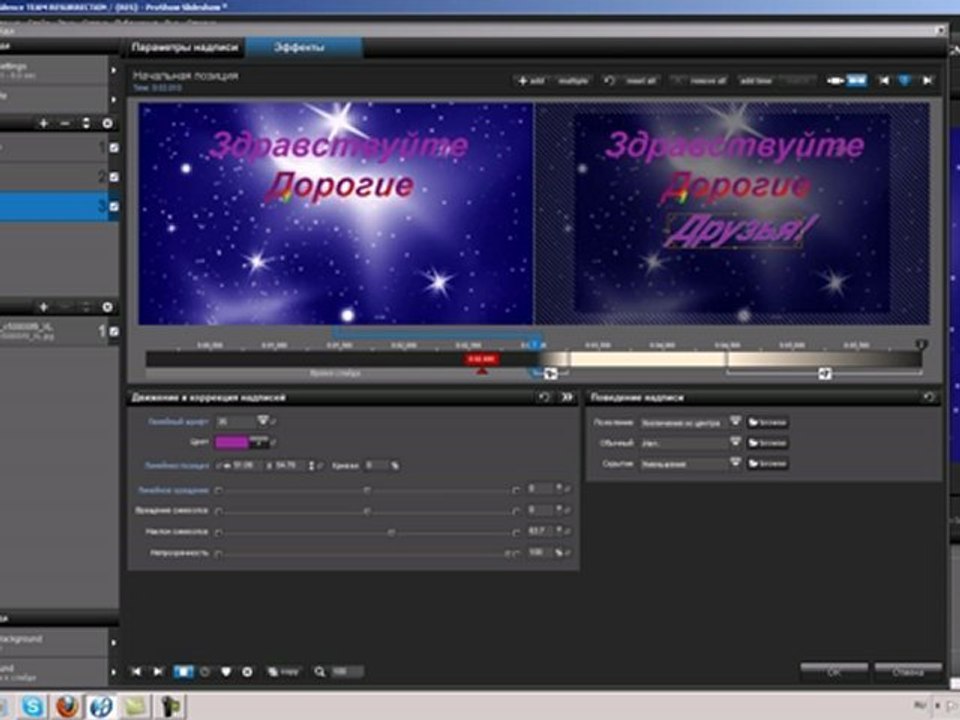Click gear icon in lower list toolbar
The width and height of the screenshot is (960, 720).
click(x=107, y=307)
